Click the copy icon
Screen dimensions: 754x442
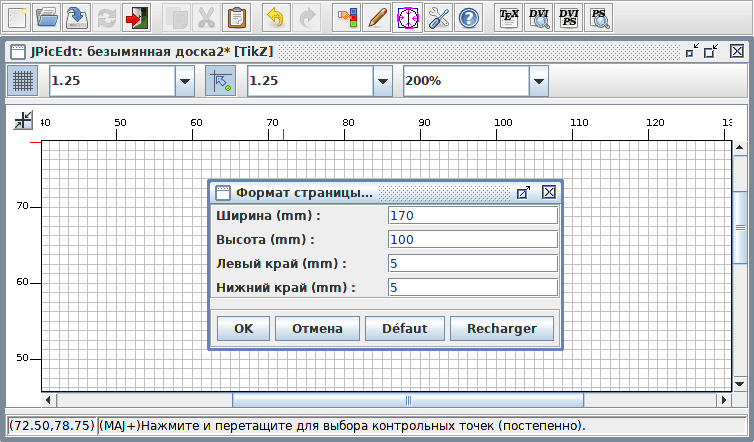point(176,18)
